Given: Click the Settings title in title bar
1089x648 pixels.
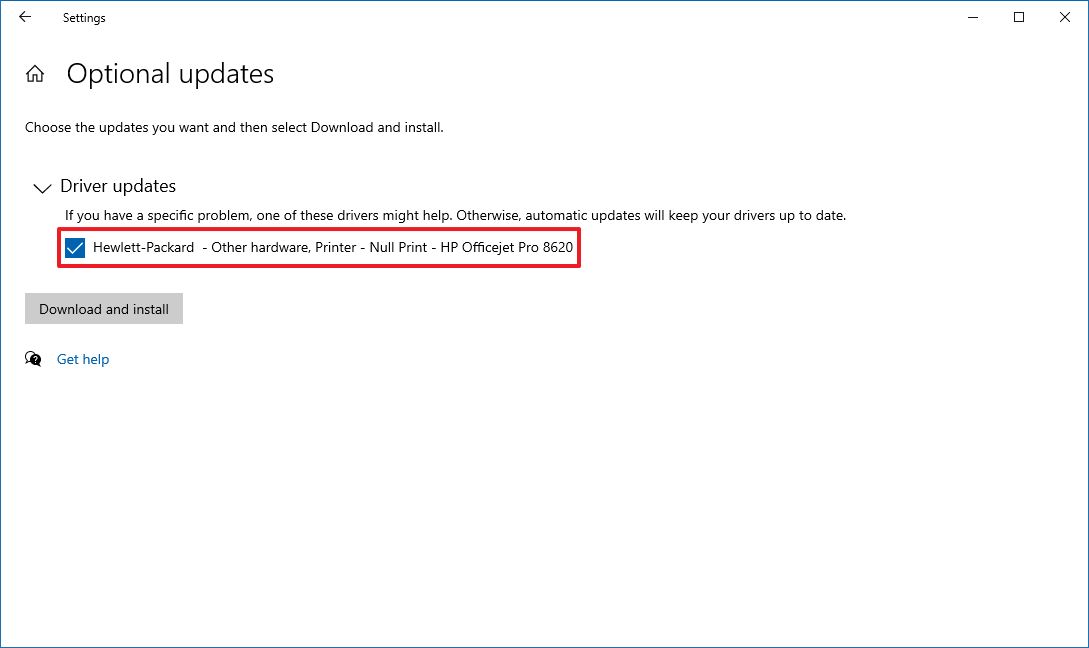Looking at the screenshot, I should coord(84,18).
